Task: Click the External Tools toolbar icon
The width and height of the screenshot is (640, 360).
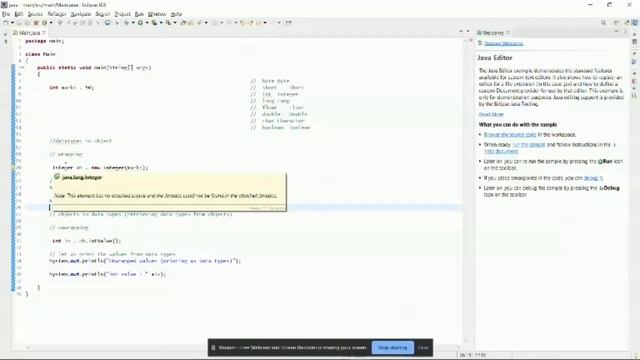Action: coord(169,23)
